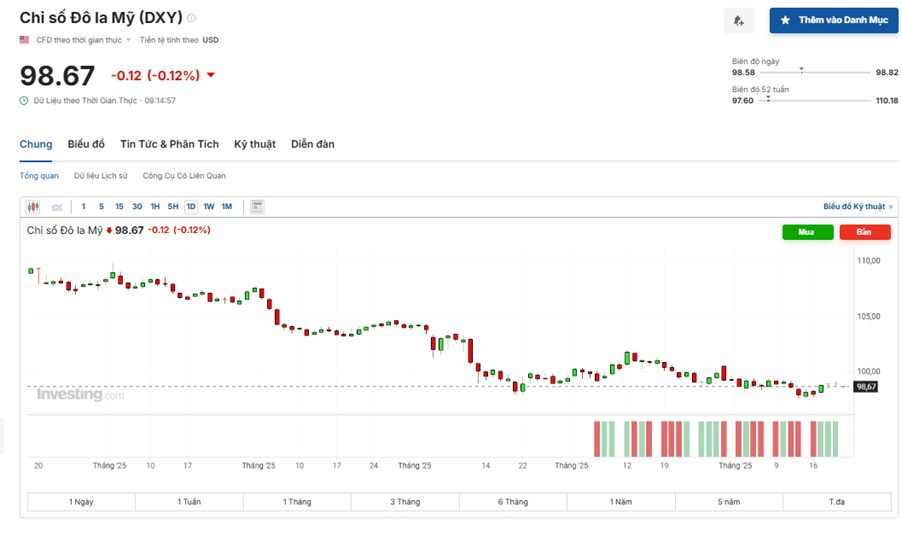Click the real-time data clock icon
This screenshot has height=537, width=902.
(24, 100)
